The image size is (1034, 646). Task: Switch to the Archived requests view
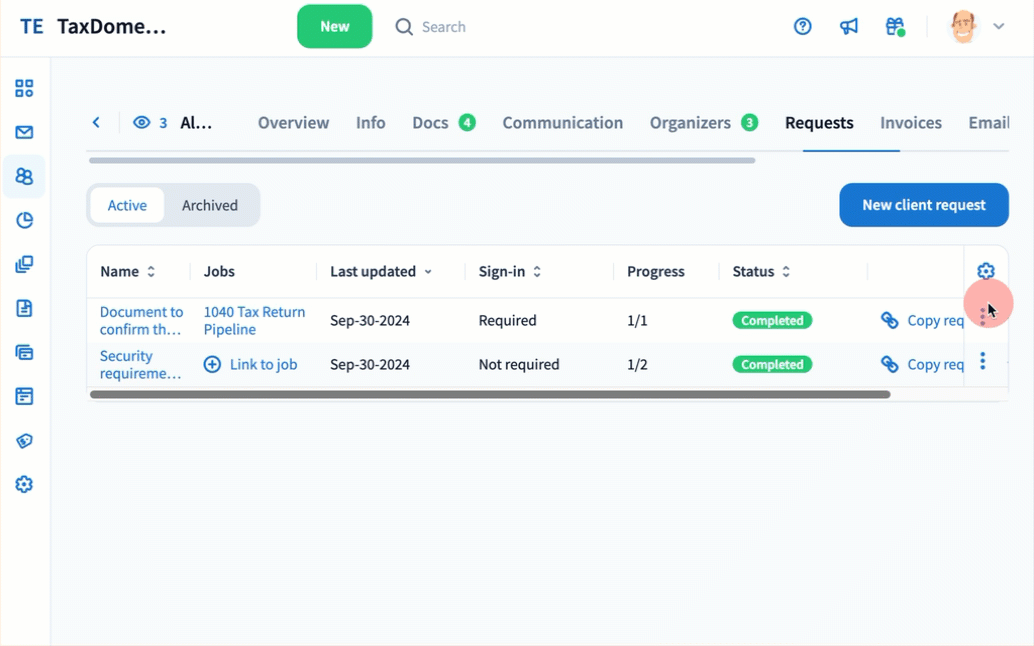click(x=210, y=205)
